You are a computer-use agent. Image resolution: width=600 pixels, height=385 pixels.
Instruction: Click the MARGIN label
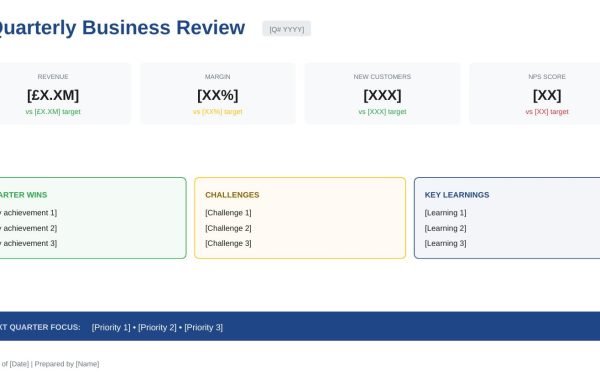click(217, 77)
